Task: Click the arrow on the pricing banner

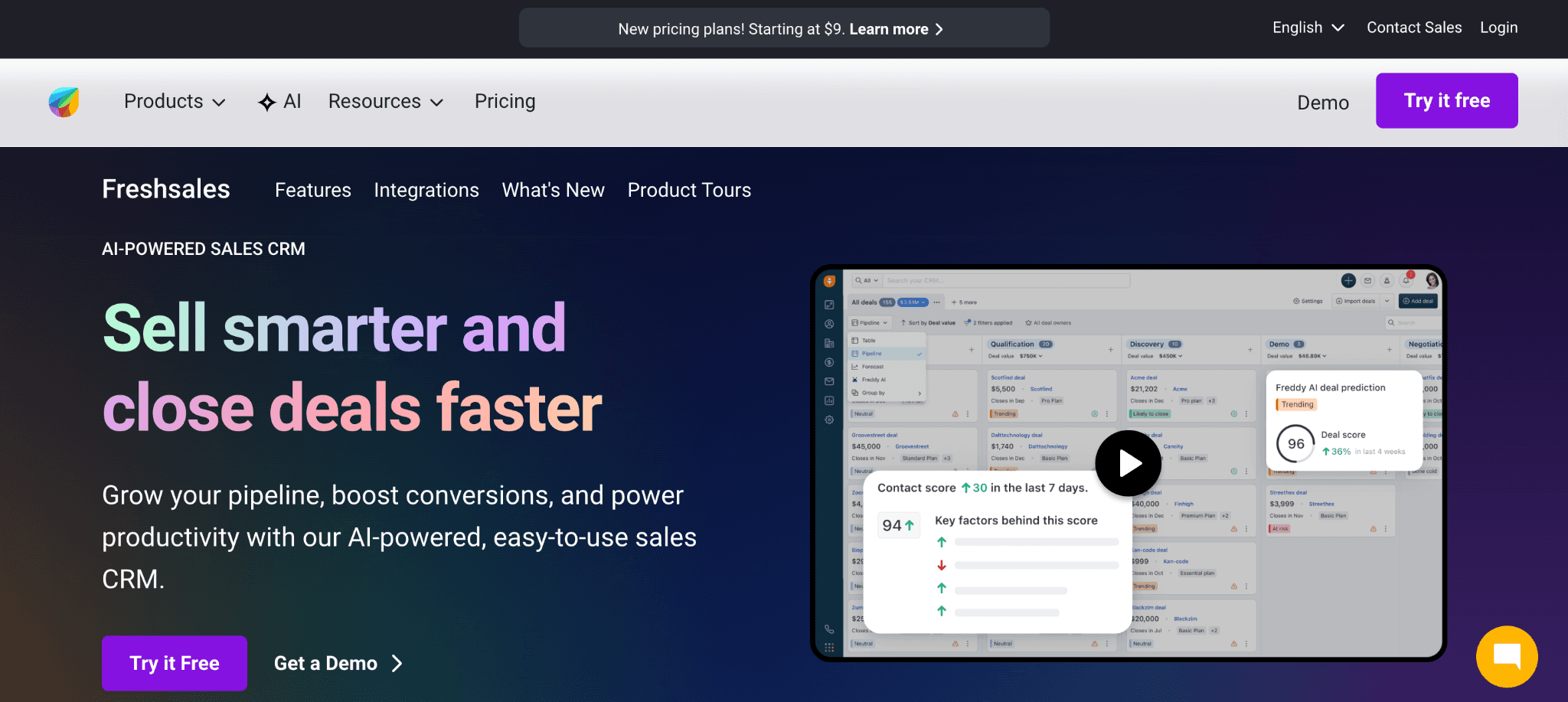Action: point(939,29)
